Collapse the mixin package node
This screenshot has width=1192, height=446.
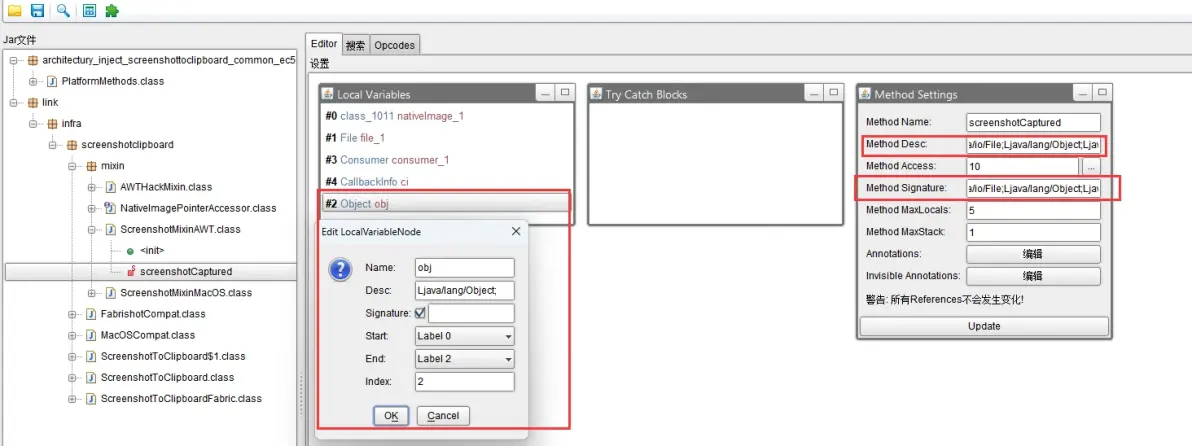click(72, 166)
